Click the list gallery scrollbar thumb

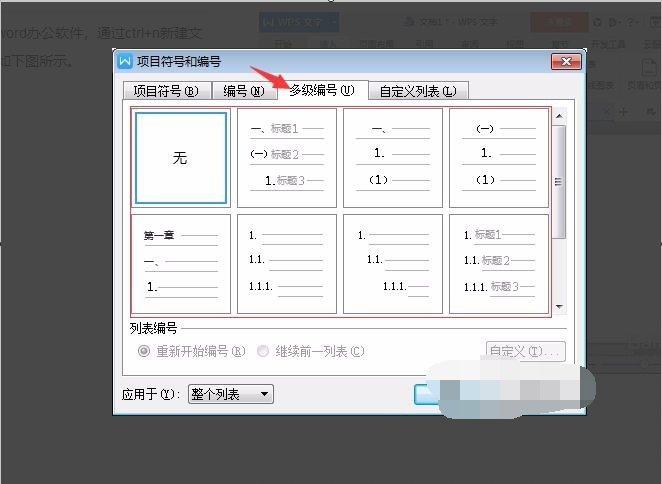pos(559,182)
